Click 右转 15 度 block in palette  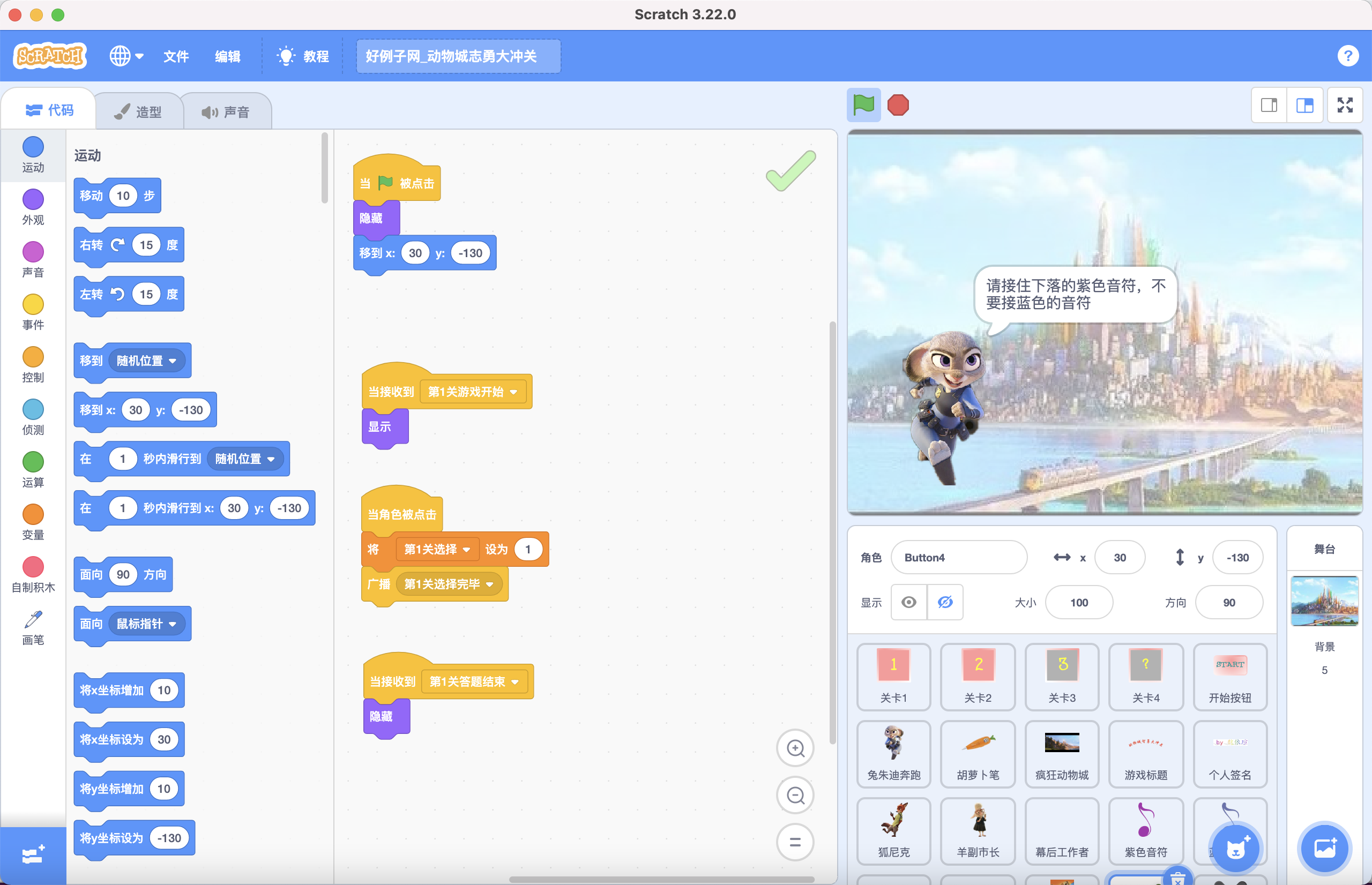point(129,246)
